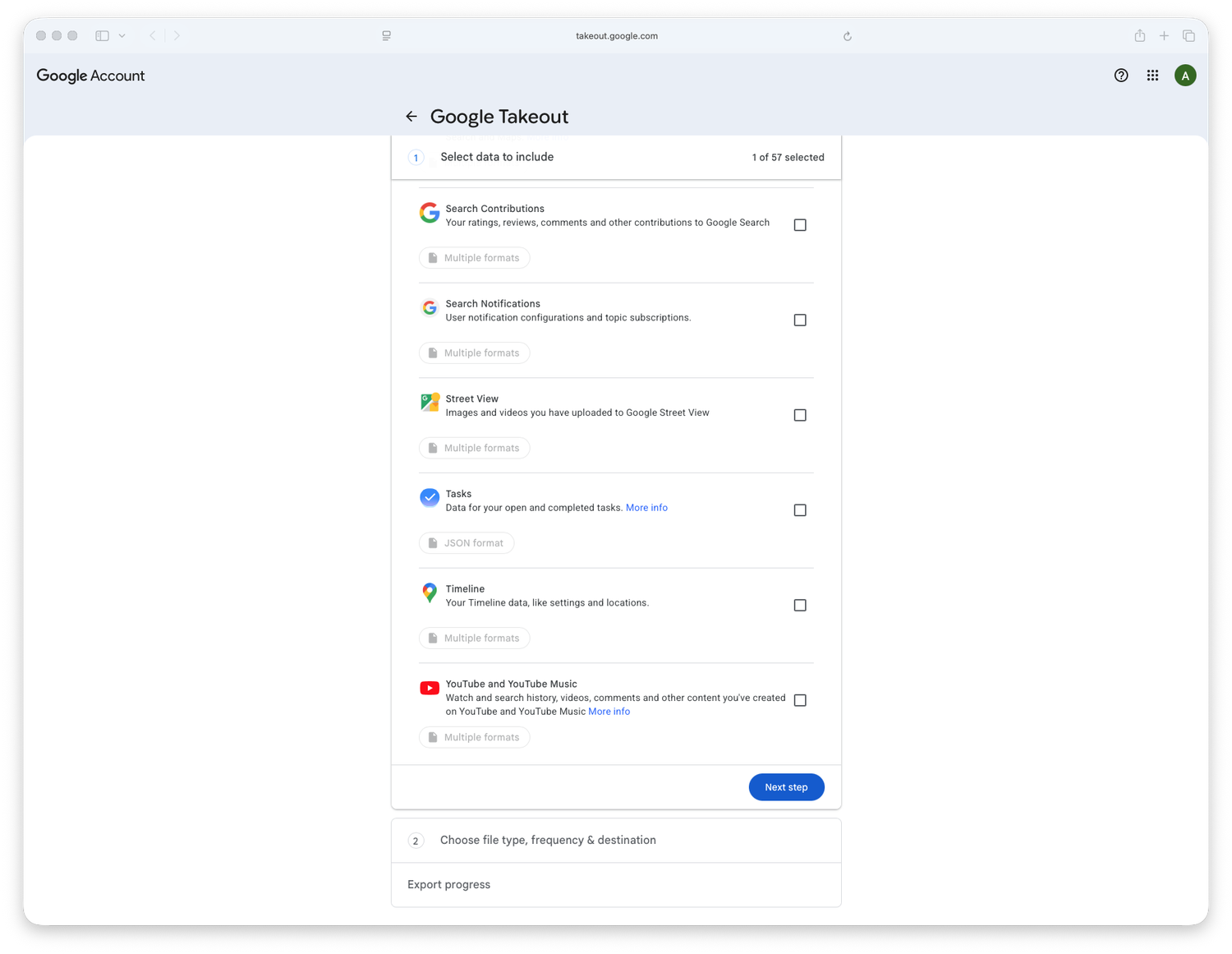This screenshot has height=954, width=1232.
Task: Open the account avatar menu
Action: point(1185,76)
